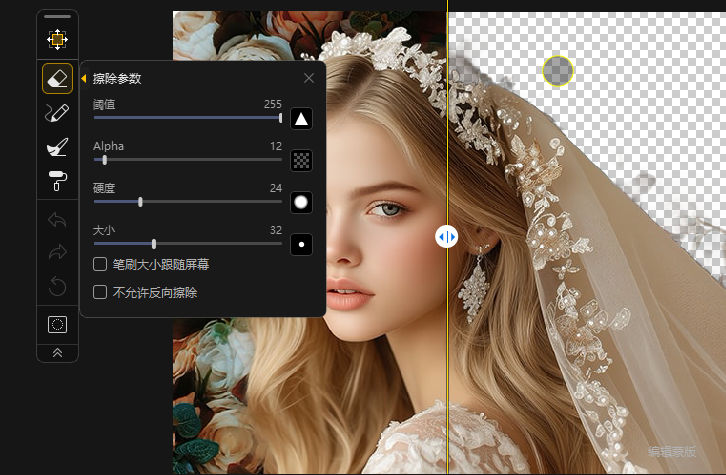The image size is (726, 475).
Task: Collapse the toolbar with double chevron
Action: coord(57,352)
